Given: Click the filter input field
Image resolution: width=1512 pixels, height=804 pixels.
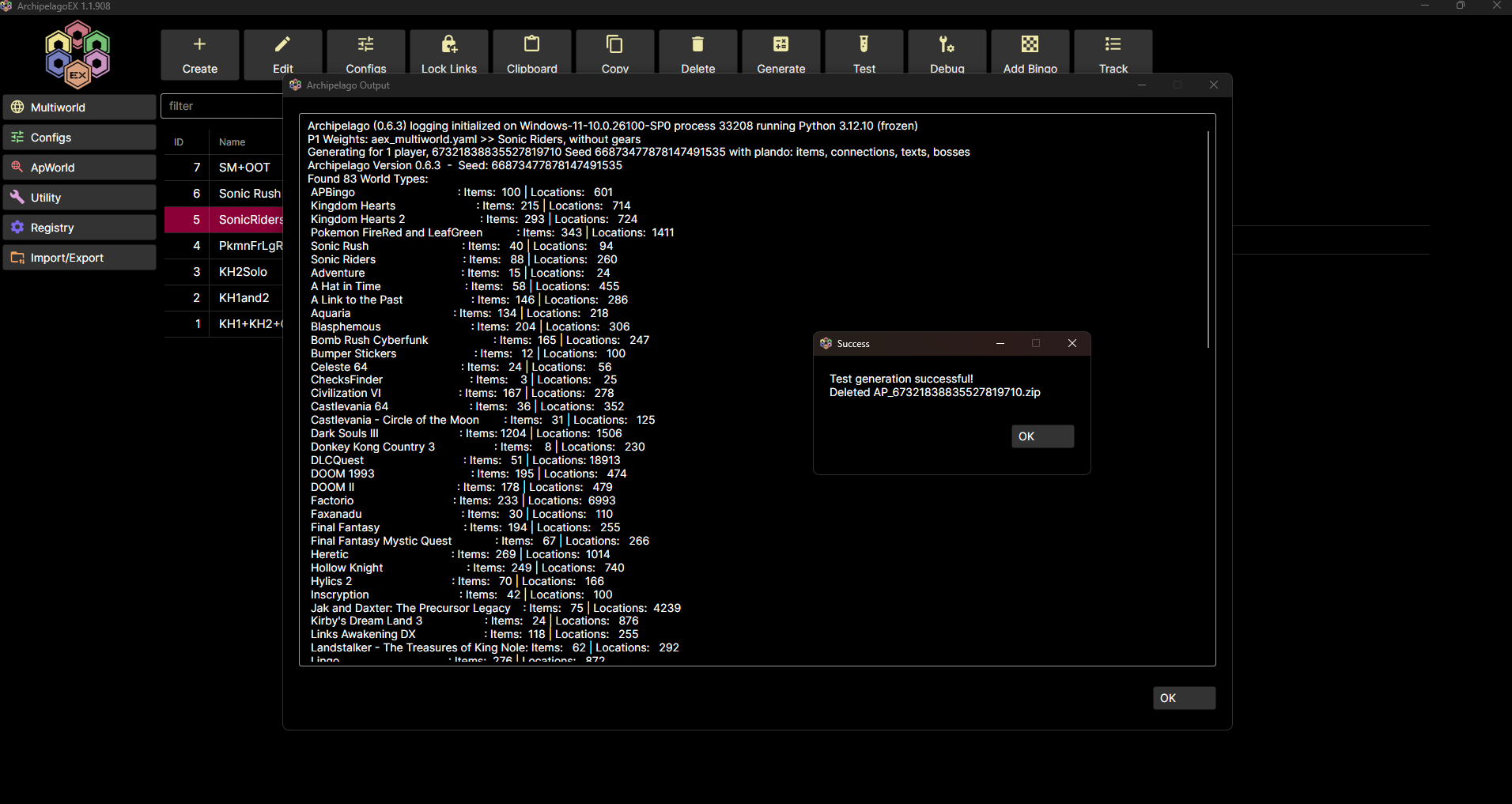Looking at the screenshot, I should [x=222, y=106].
